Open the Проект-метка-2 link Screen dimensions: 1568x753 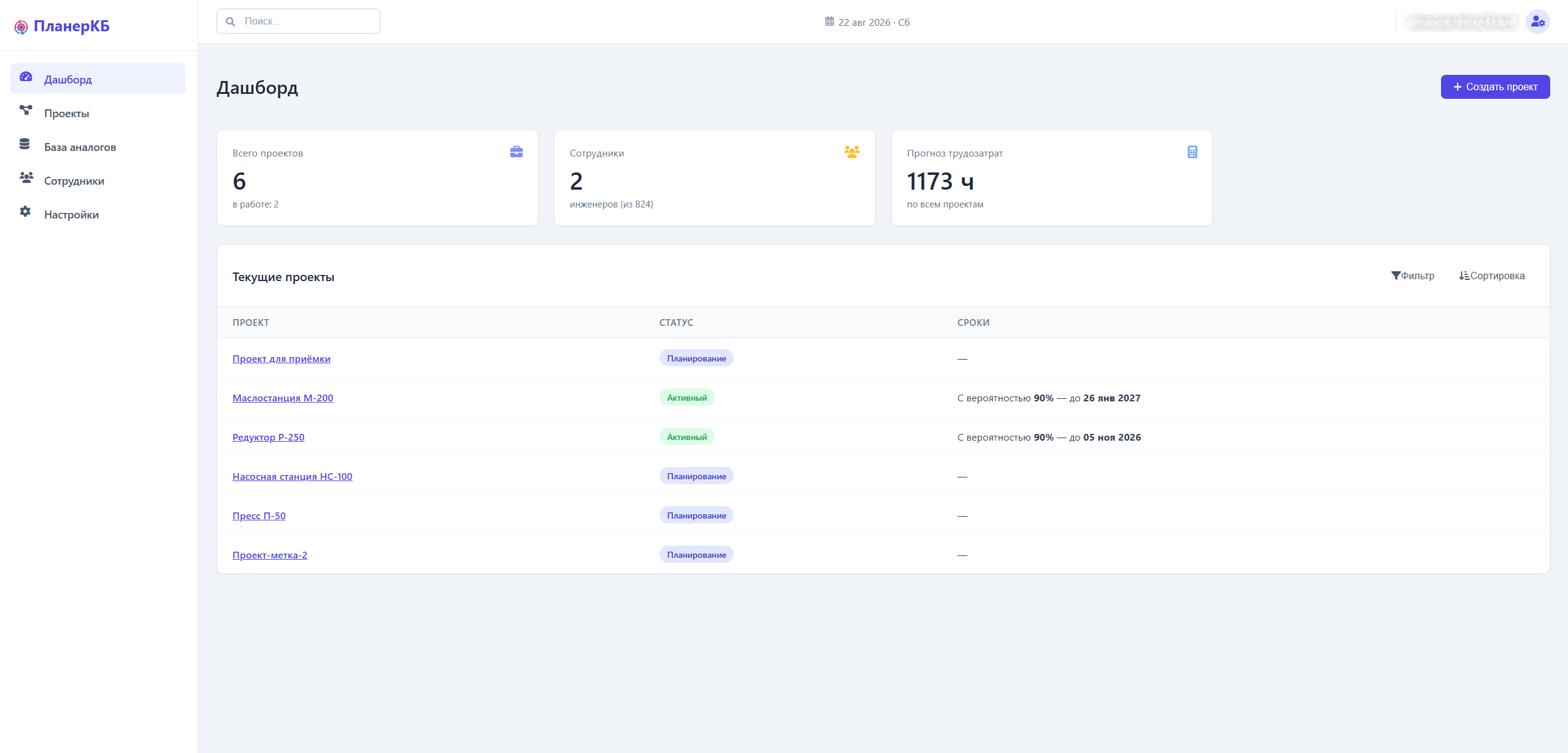pyautogui.click(x=270, y=555)
